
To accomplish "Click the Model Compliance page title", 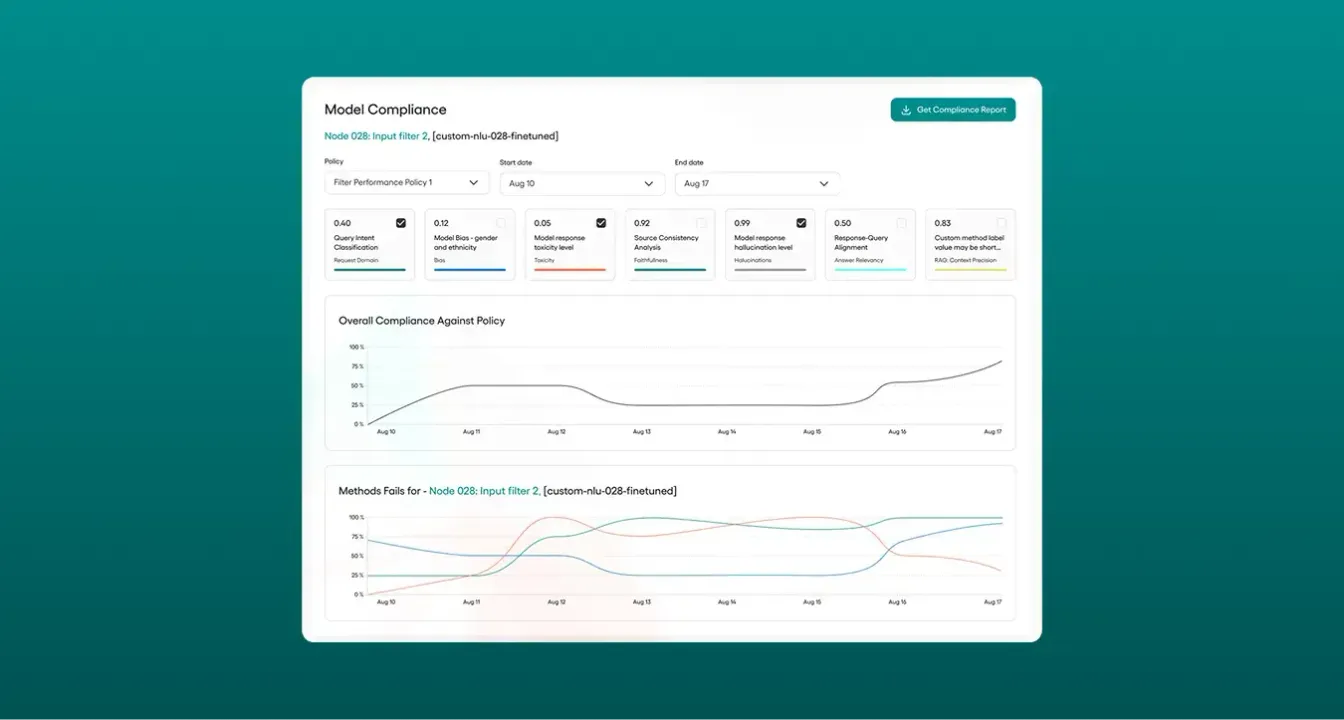I will (385, 110).
